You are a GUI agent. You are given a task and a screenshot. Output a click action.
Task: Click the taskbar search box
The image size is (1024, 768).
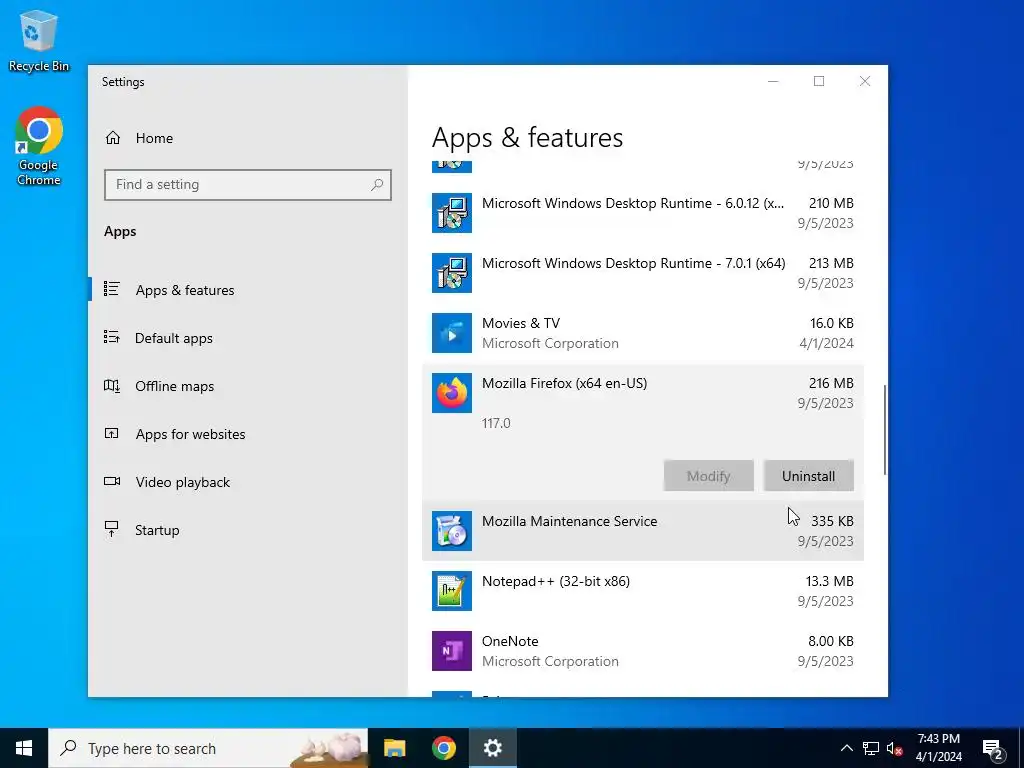pyautogui.click(x=208, y=748)
